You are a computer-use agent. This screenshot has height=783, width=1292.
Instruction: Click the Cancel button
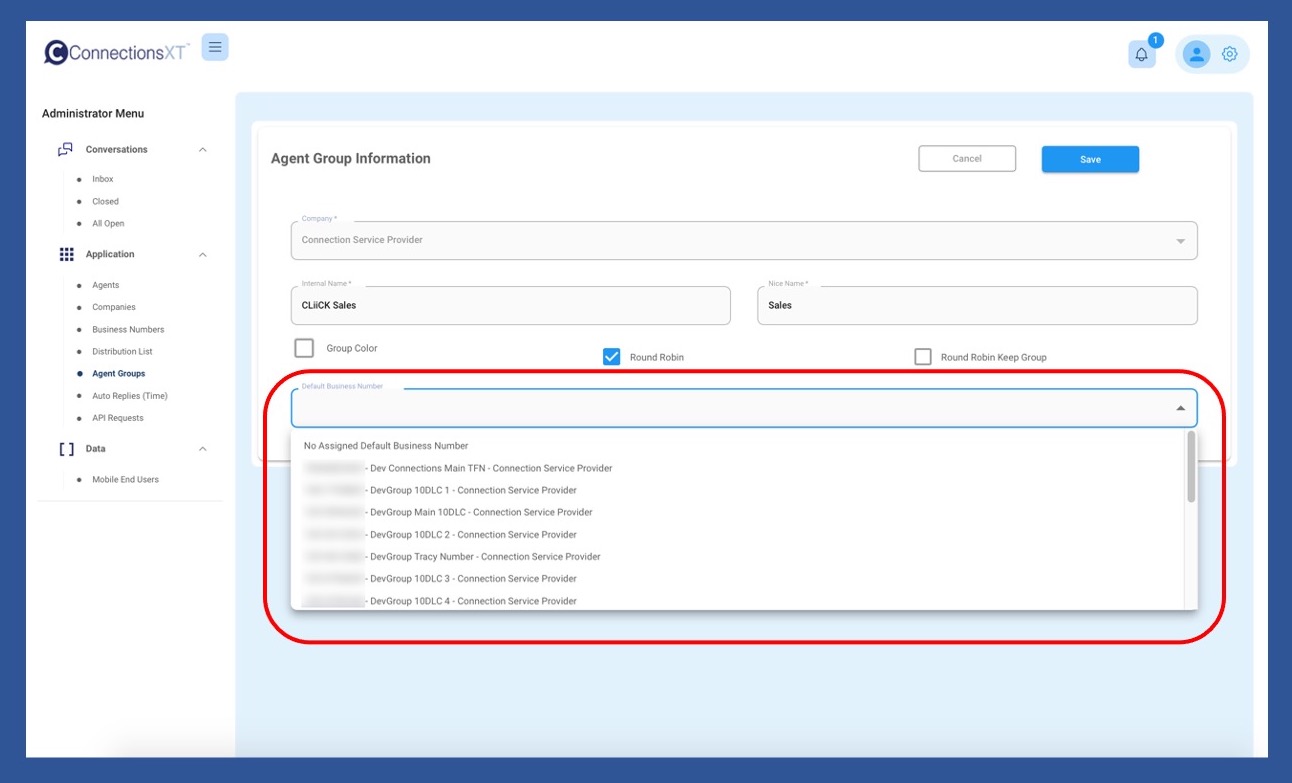coord(966,159)
